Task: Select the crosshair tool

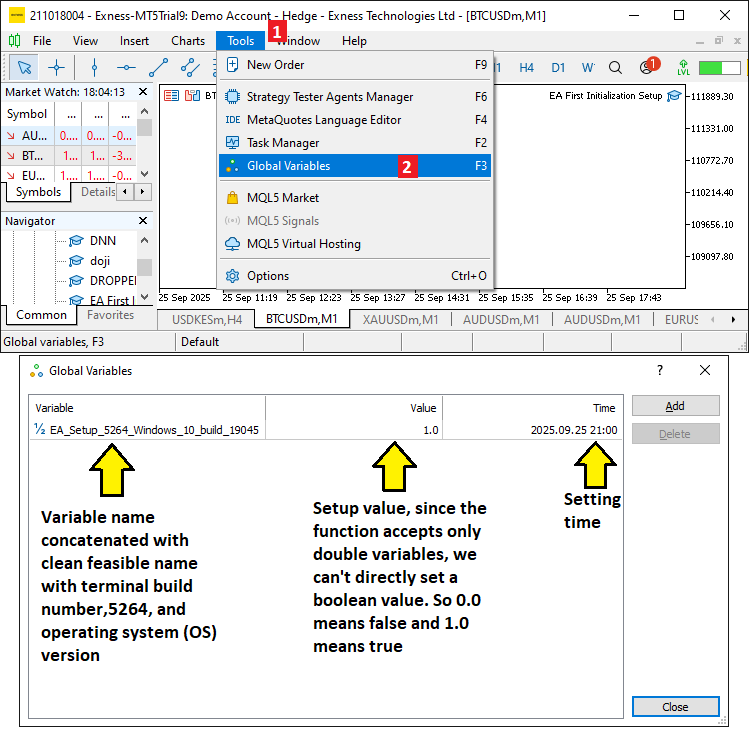Action: coord(56,67)
